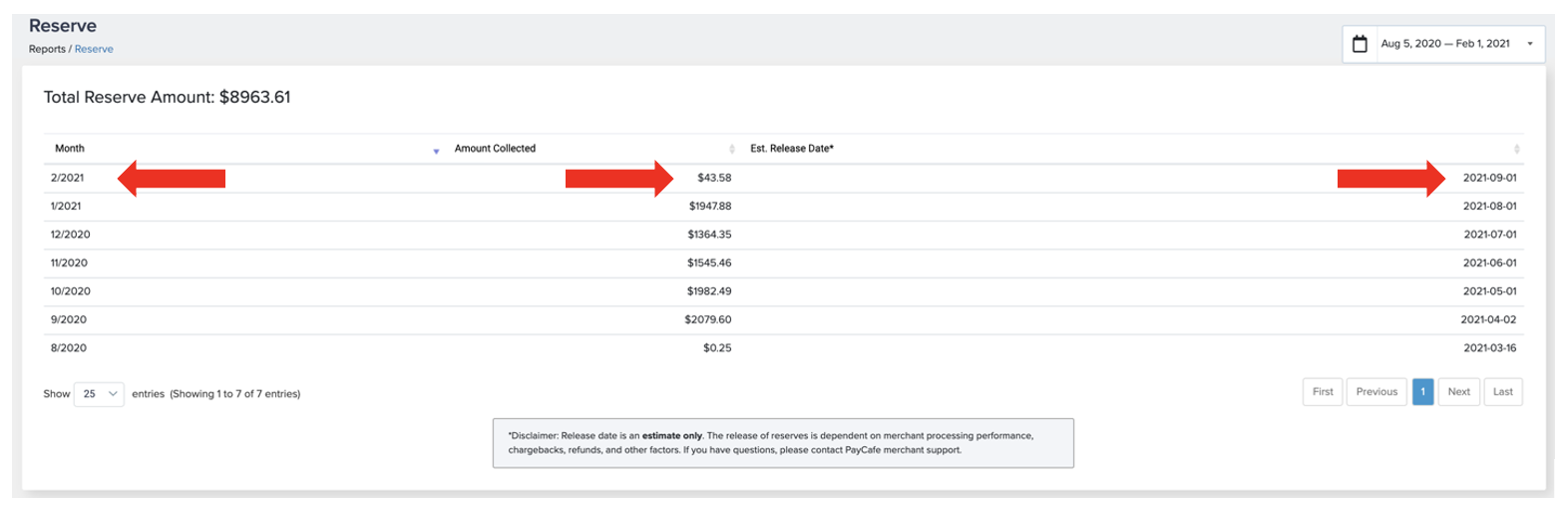The image size is (1568, 509).
Task: Open the date range dropdown arrow
Action: point(1530,44)
